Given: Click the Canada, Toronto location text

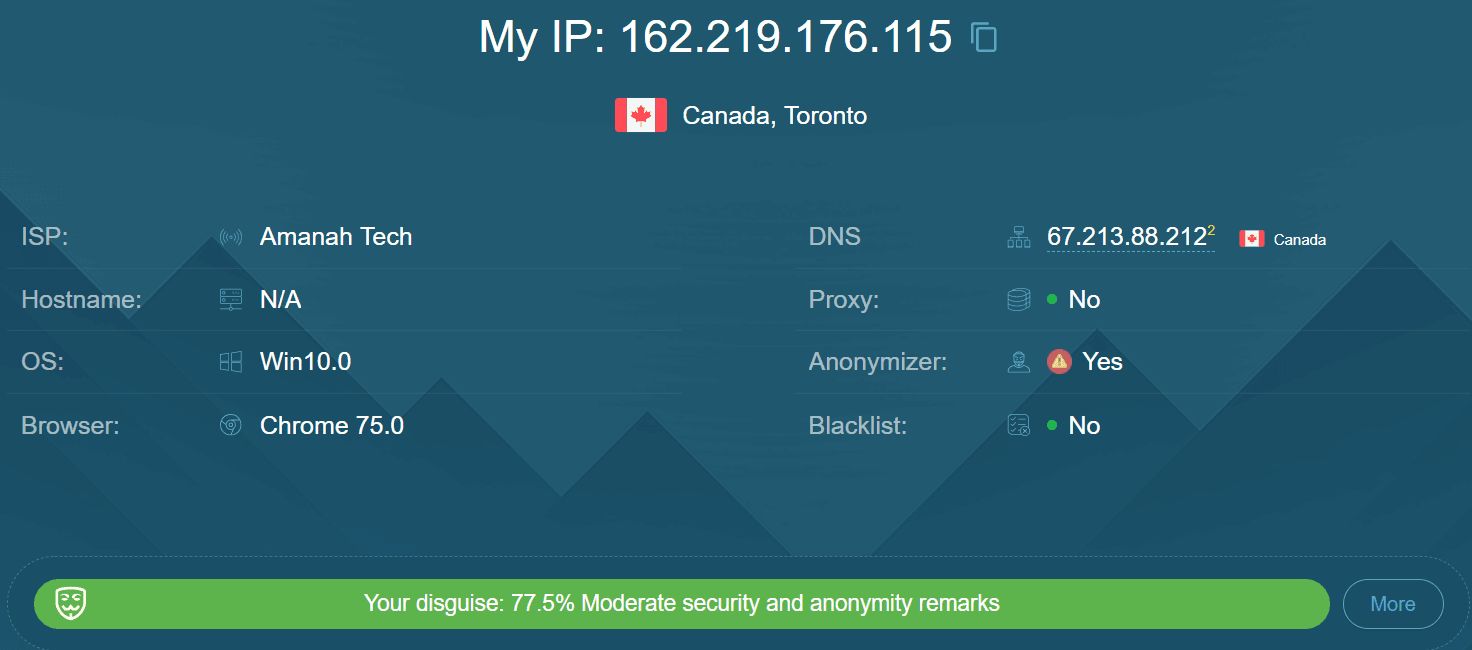Looking at the screenshot, I should 775,116.
